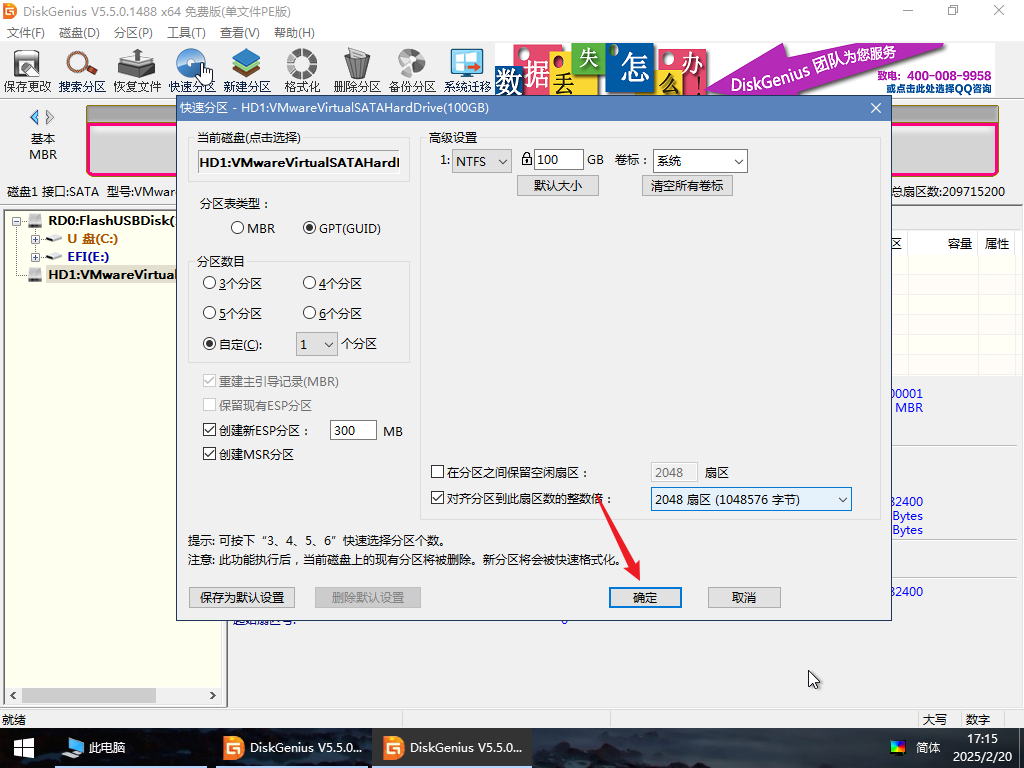Select RD0:FlashUSBDisk in disk tree
The height and width of the screenshot is (768, 1024).
[111, 220]
